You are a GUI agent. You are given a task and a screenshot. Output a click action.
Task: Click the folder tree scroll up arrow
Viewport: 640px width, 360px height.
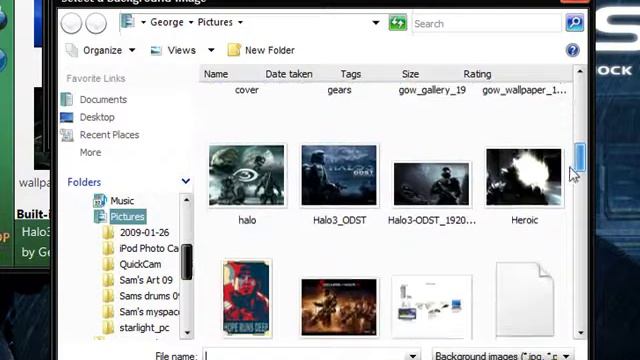tap(187, 200)
